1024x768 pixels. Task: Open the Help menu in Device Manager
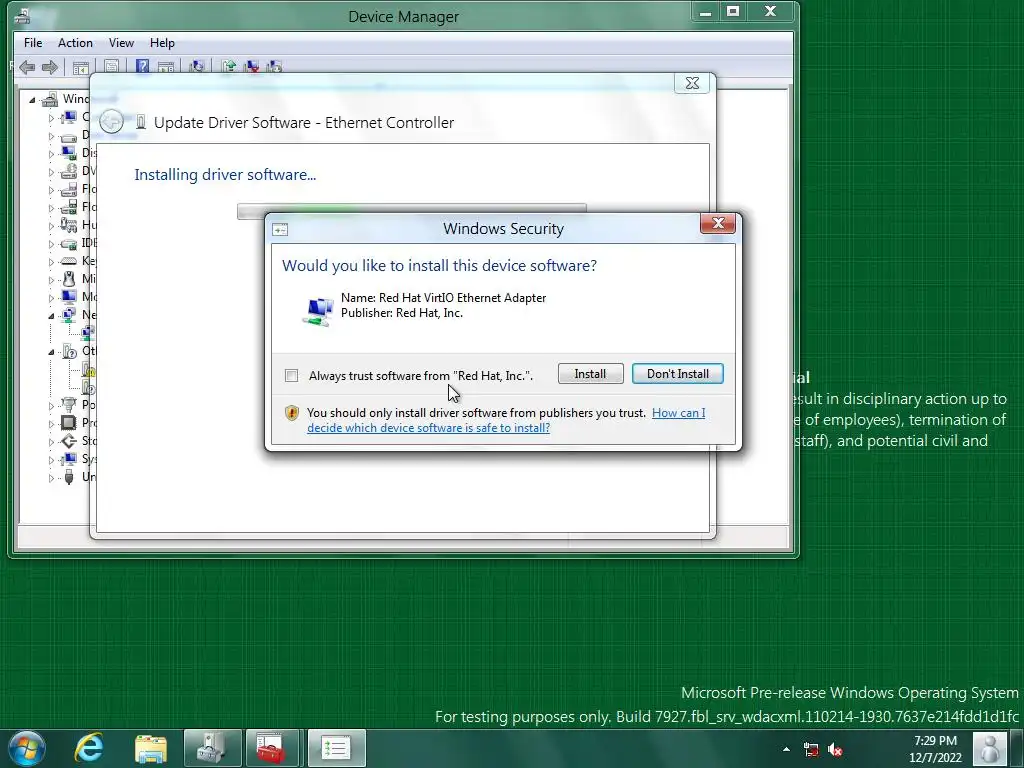162,43
